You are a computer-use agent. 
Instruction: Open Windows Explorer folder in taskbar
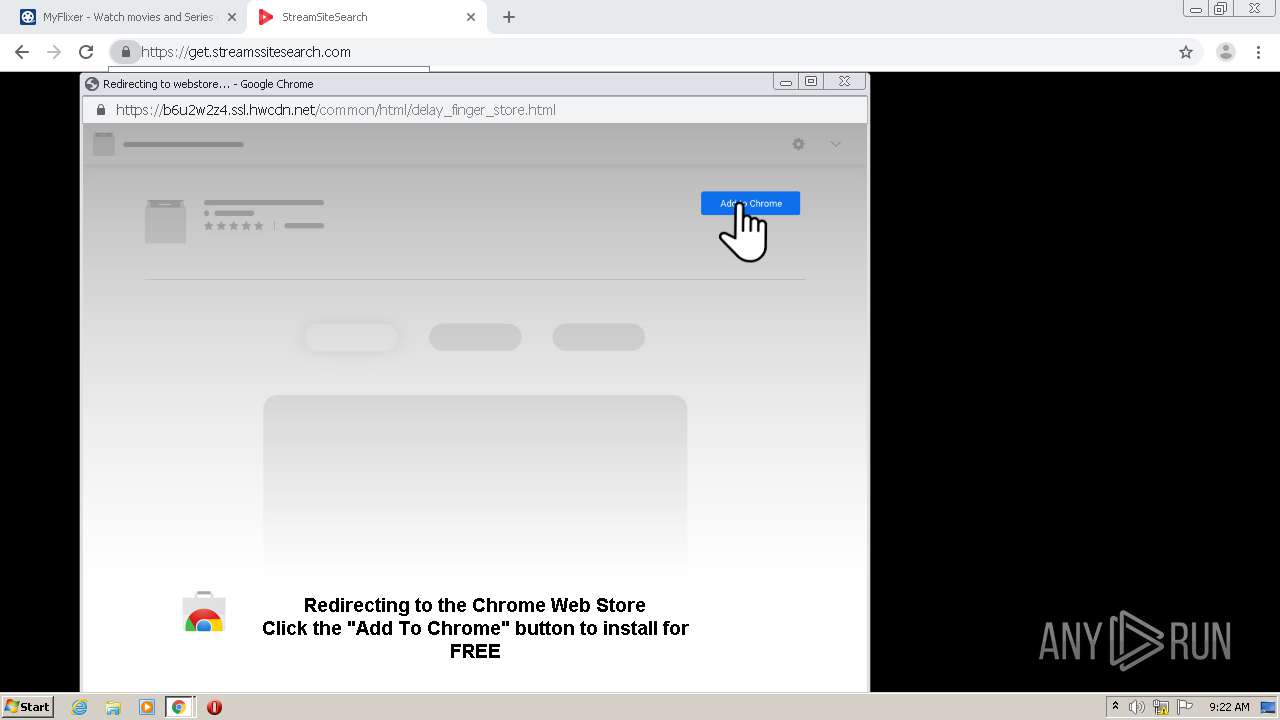tap(113, 707)
